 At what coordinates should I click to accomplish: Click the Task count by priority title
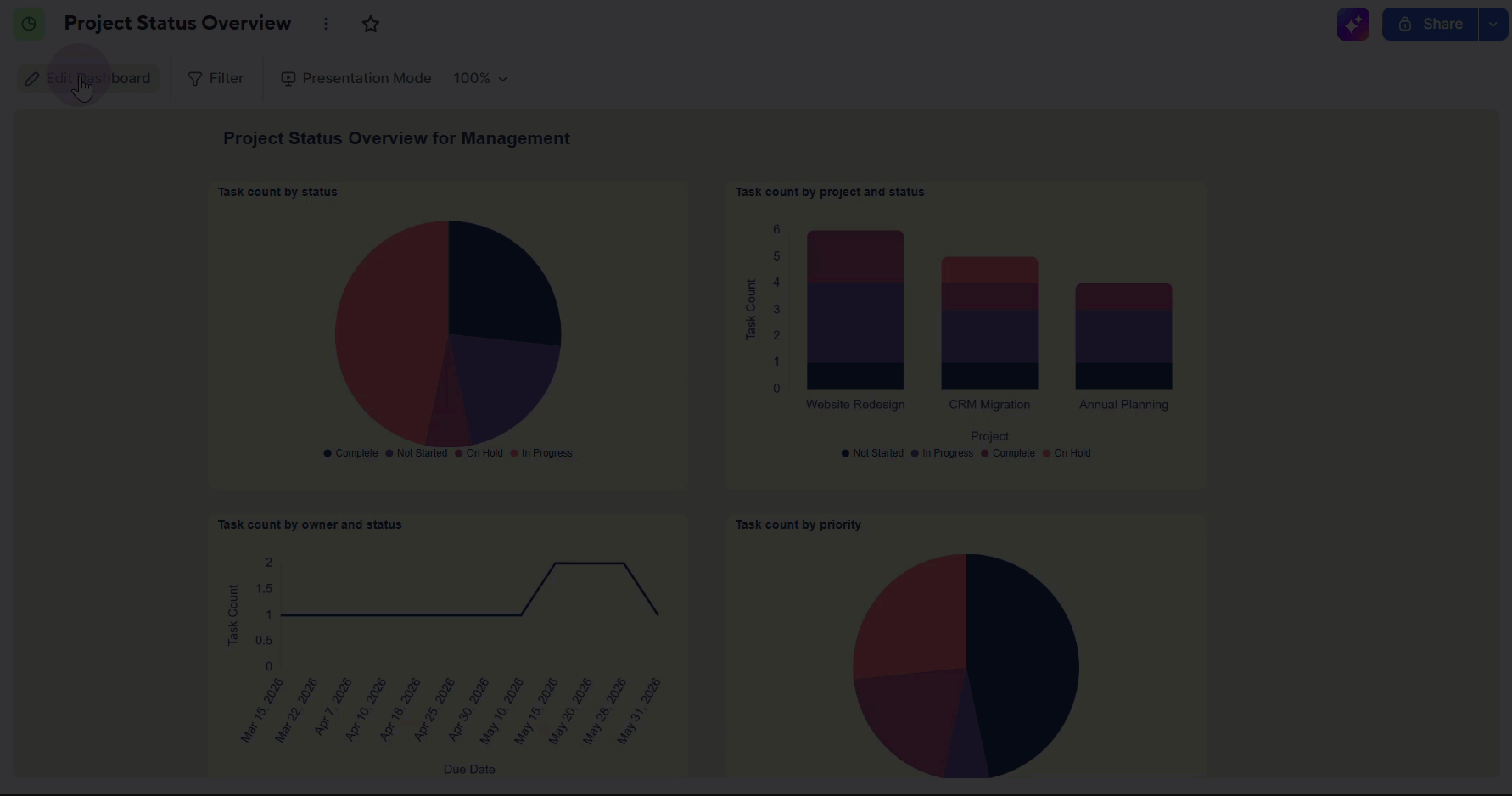[x=798, y=524]
